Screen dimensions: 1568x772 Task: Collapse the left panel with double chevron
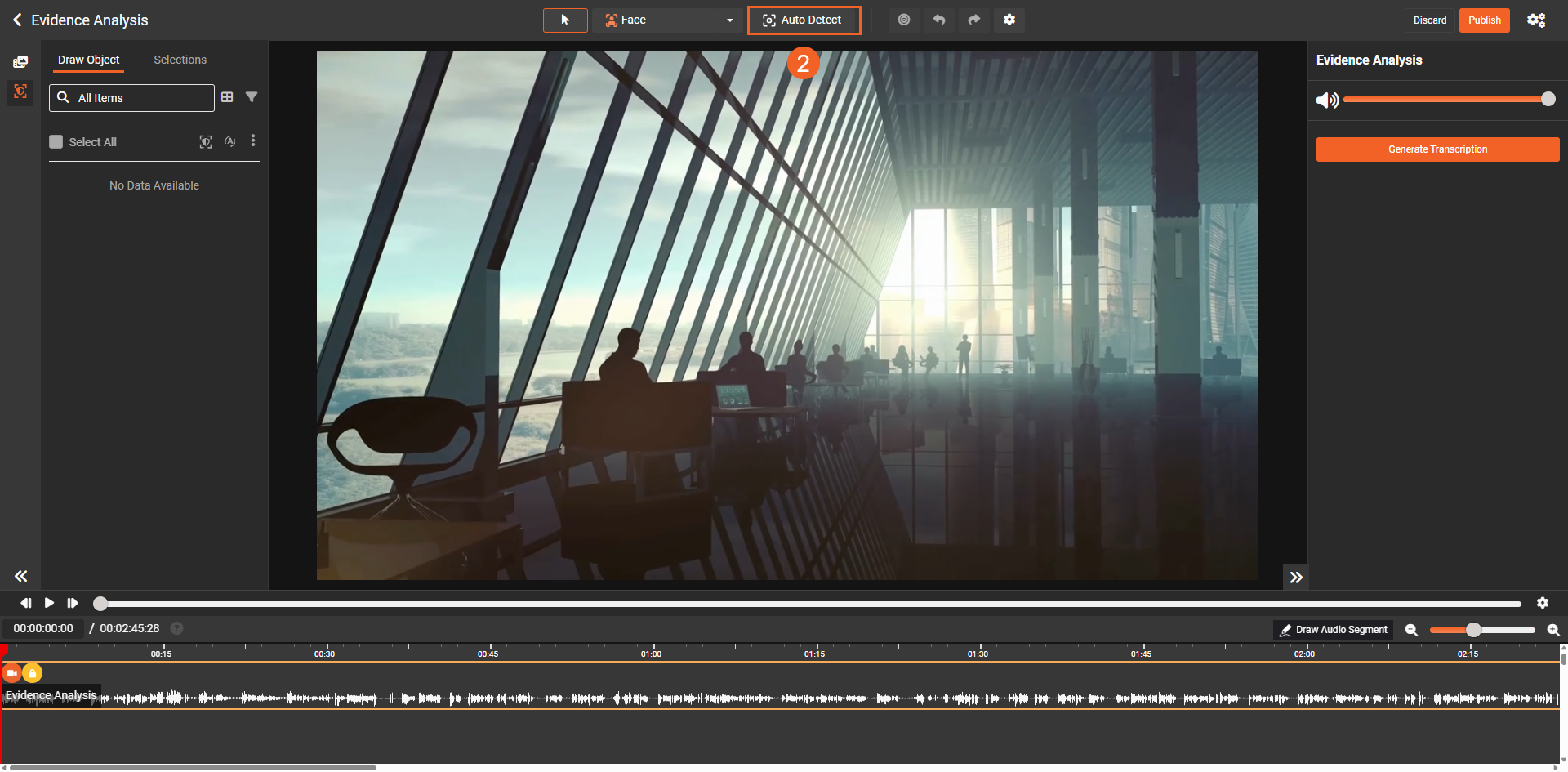coord(21,577)
